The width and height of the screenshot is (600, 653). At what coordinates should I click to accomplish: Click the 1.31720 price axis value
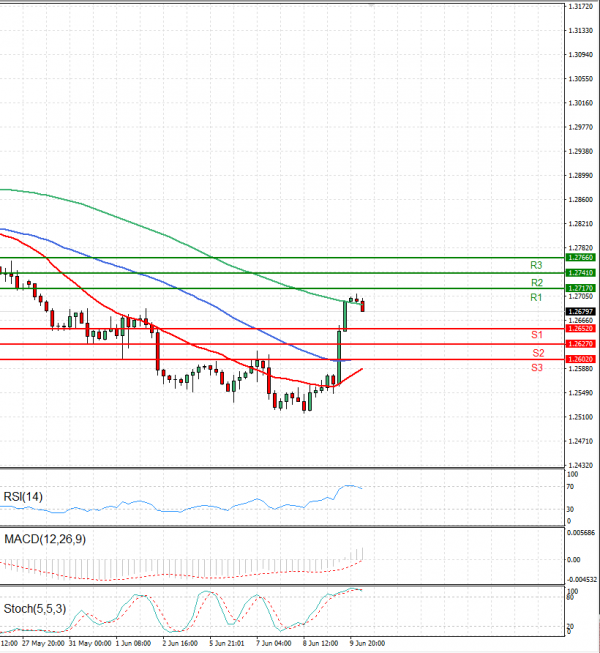580,7
